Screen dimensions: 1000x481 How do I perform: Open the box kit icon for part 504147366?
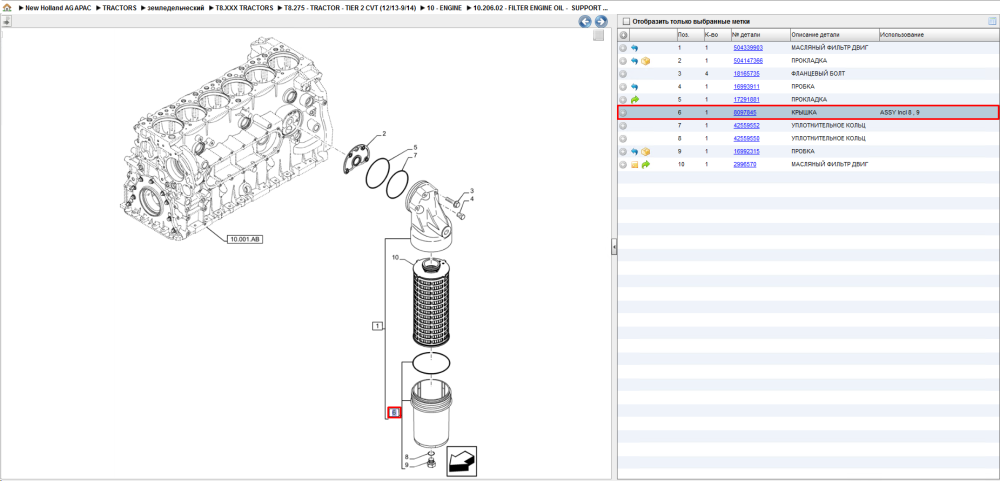coord(645,61)
